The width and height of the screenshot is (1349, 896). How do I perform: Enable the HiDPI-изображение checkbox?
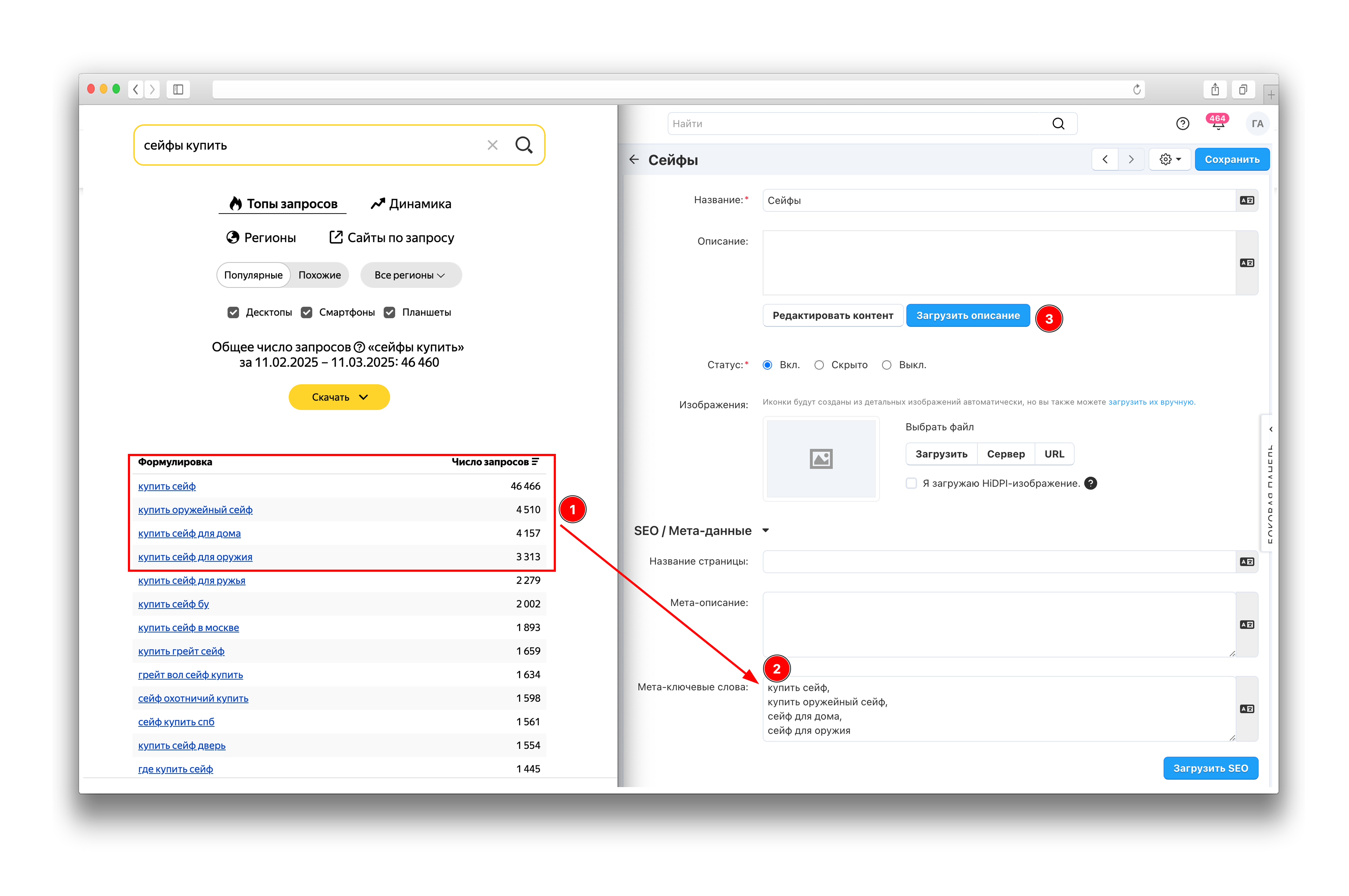(x=911, y=484)
